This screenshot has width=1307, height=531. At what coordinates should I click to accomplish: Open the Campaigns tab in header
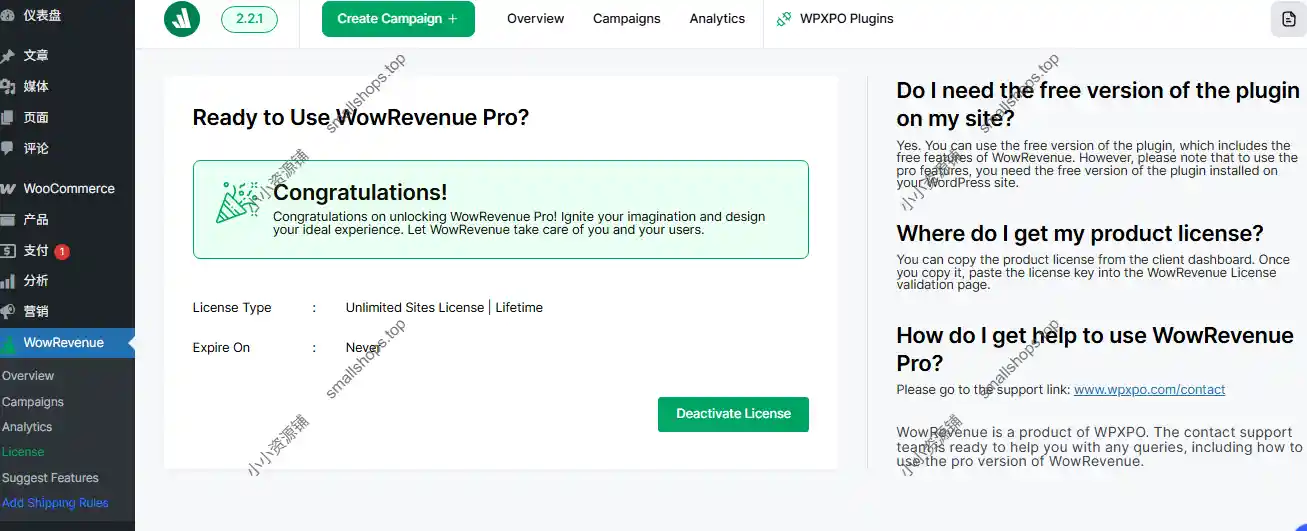[x=626, y=19]
